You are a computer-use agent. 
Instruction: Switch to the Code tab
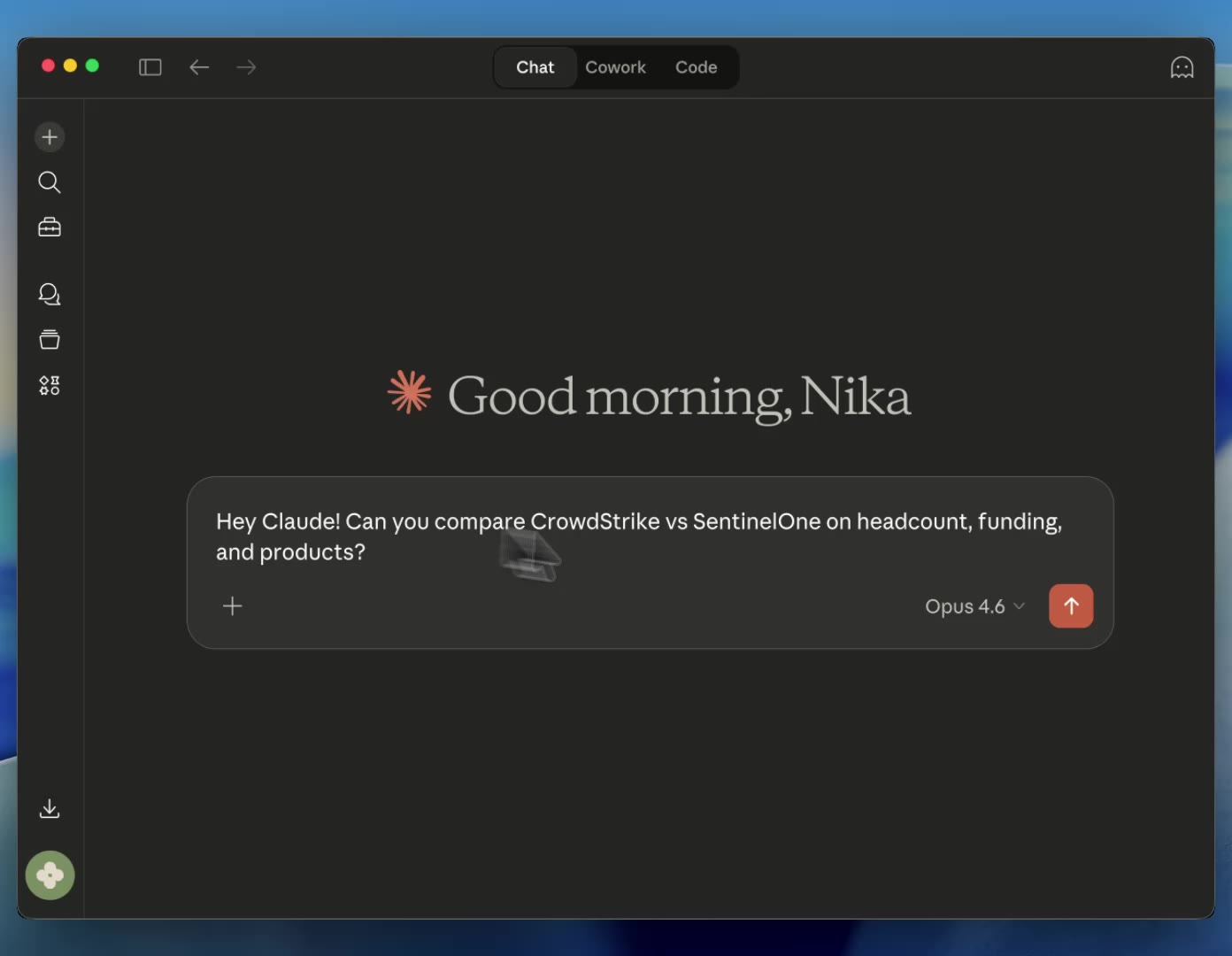(696, 67)
